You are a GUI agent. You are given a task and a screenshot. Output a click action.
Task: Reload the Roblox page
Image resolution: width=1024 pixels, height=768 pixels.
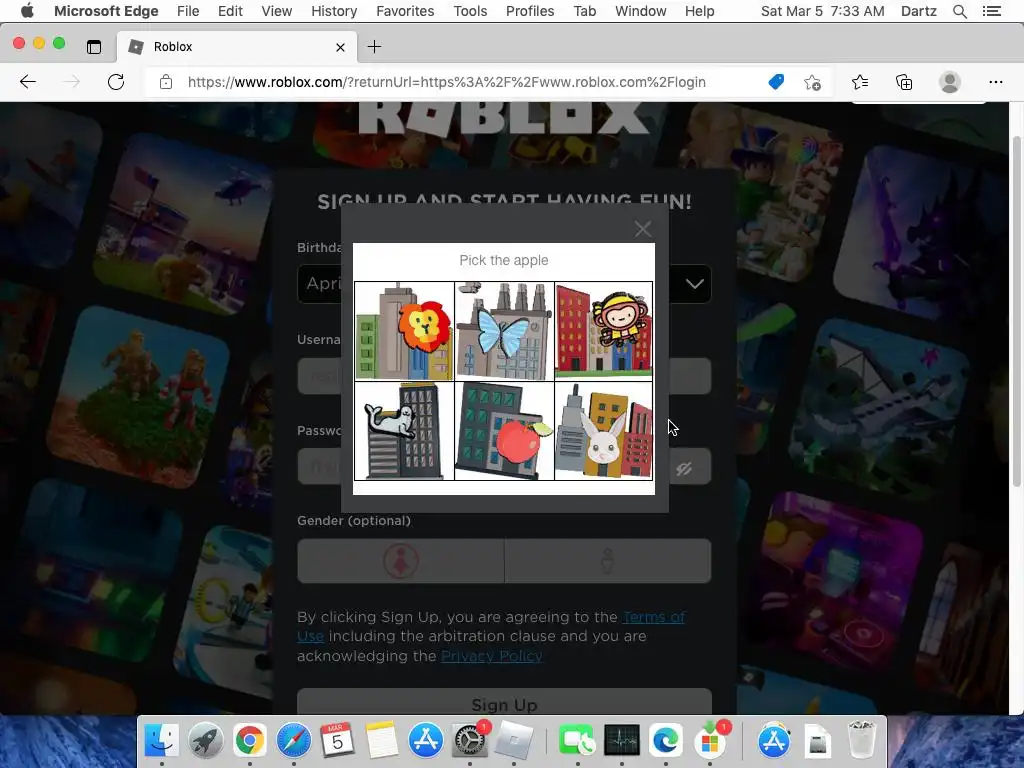tap(116, 82)
